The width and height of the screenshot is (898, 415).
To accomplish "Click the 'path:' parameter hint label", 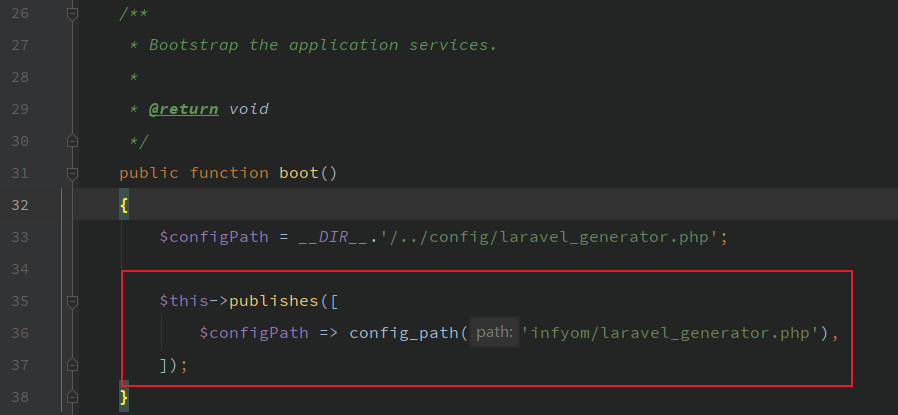I will 494,333.
